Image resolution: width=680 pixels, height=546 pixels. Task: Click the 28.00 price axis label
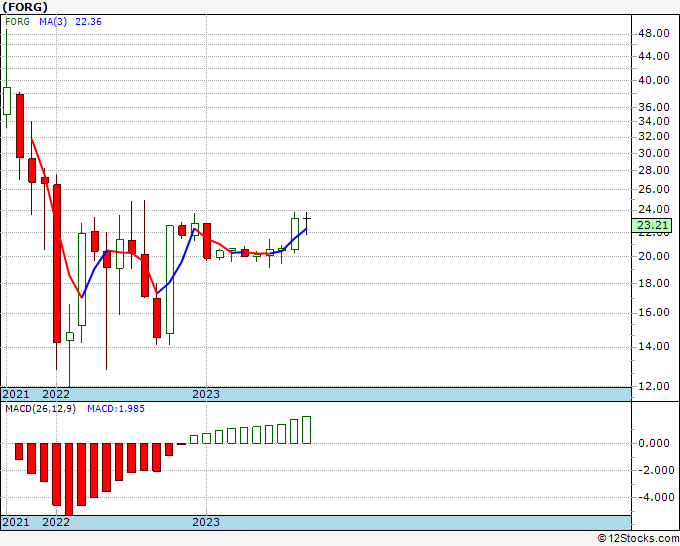pos(654,170)
